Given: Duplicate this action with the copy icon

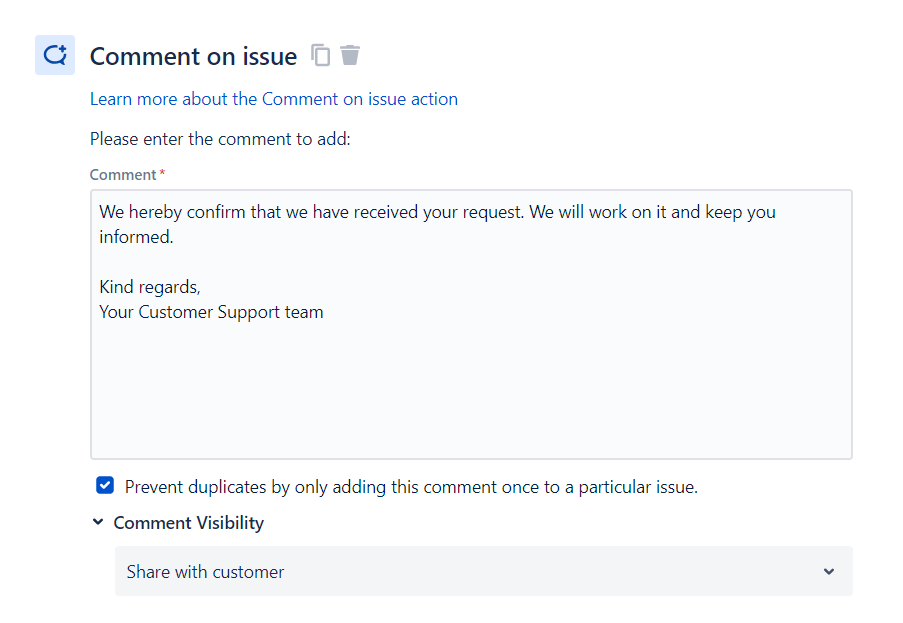Looking at the screenshot, I should point(320,55).
